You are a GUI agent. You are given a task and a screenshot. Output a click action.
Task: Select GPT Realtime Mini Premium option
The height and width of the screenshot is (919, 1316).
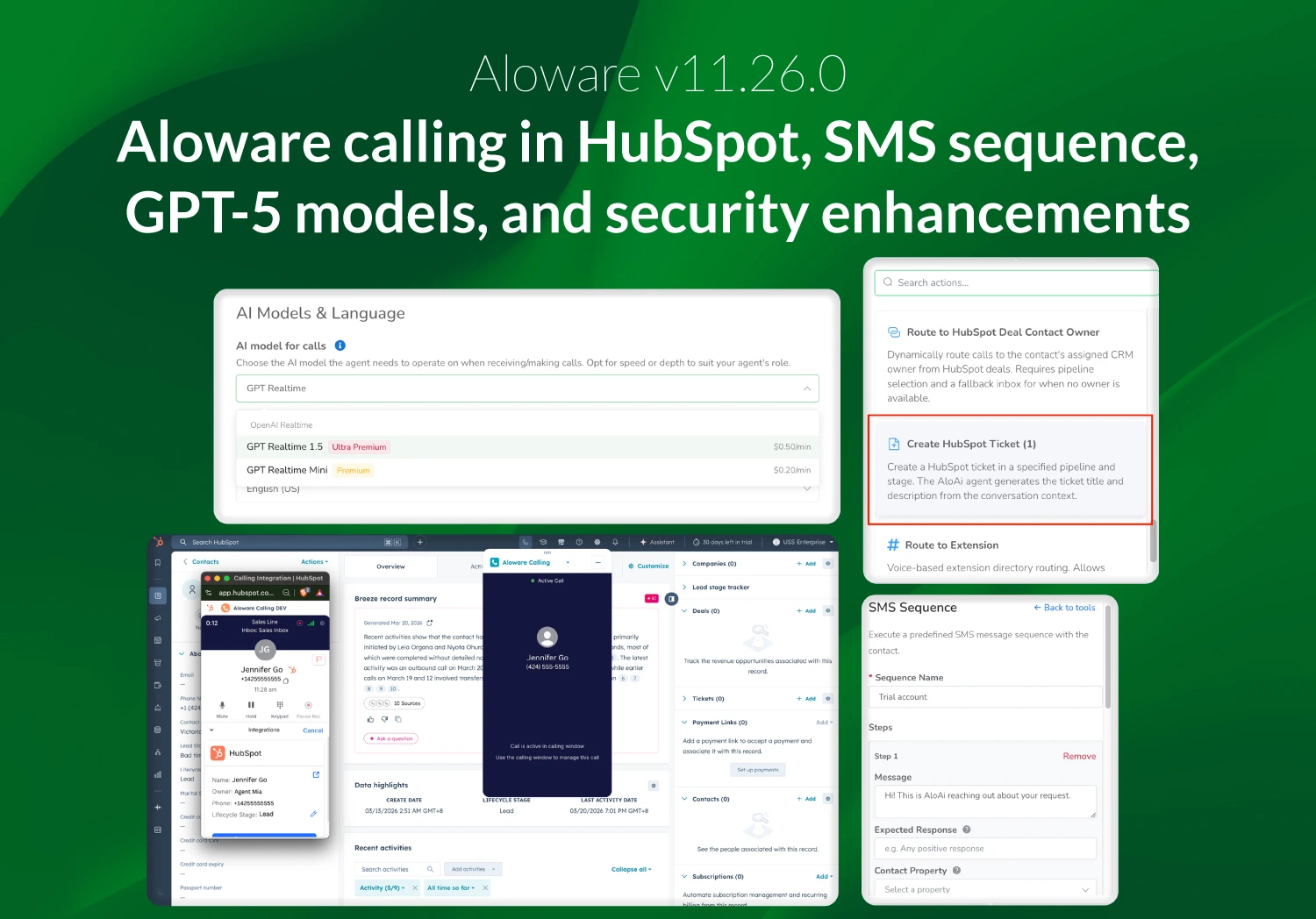[x=527, y=470]
